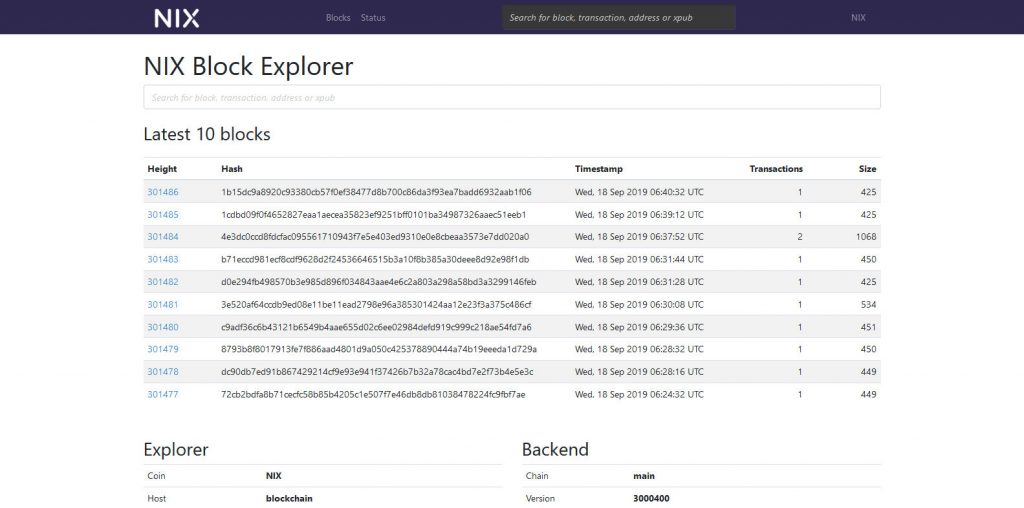The width and height of the screenshot is (1024, 508).
Task: Open block height 301481
Action: [x=163, y=305]
